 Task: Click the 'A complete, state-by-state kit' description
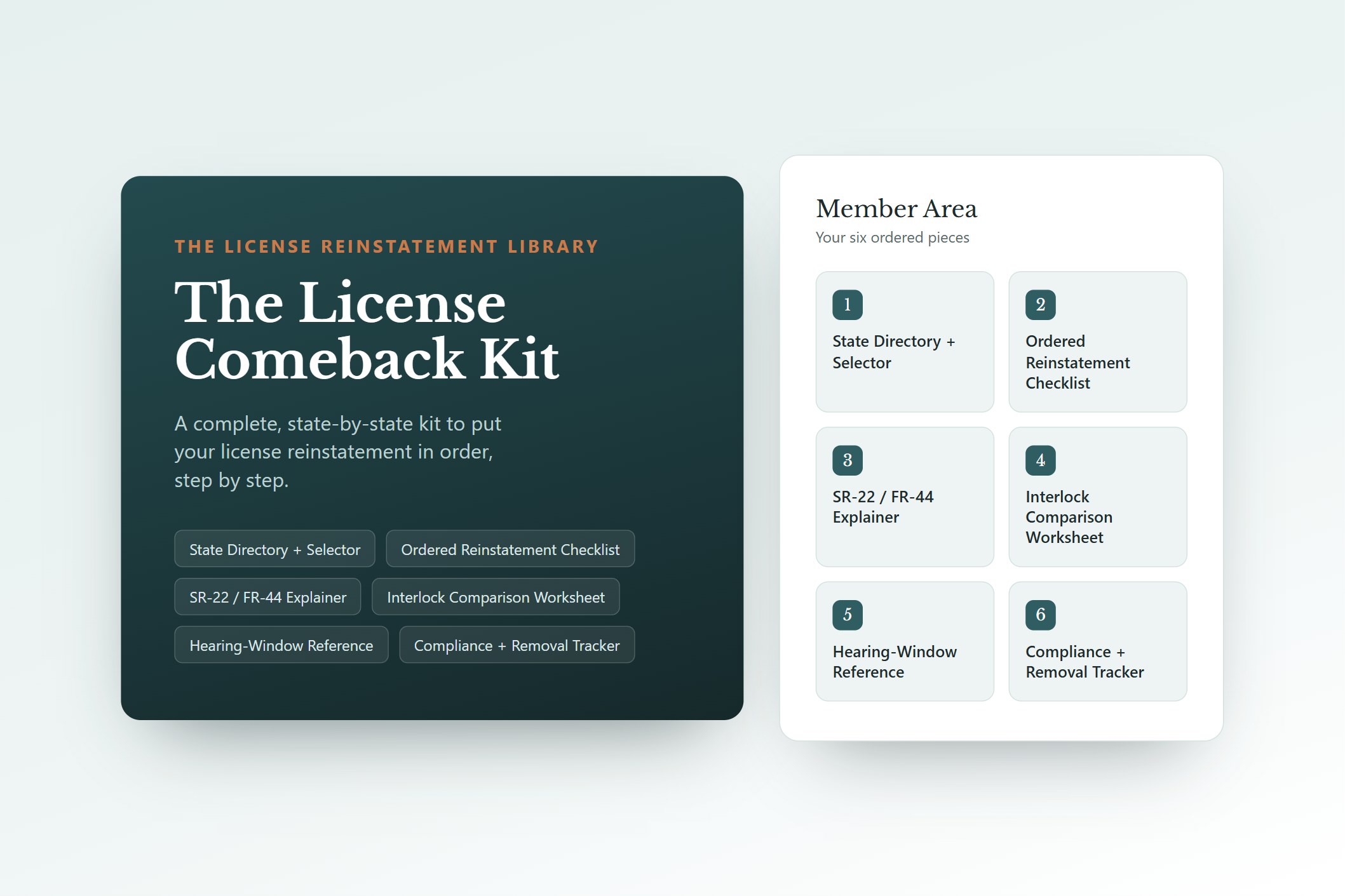pyautogui.click(x=338, y=451)
